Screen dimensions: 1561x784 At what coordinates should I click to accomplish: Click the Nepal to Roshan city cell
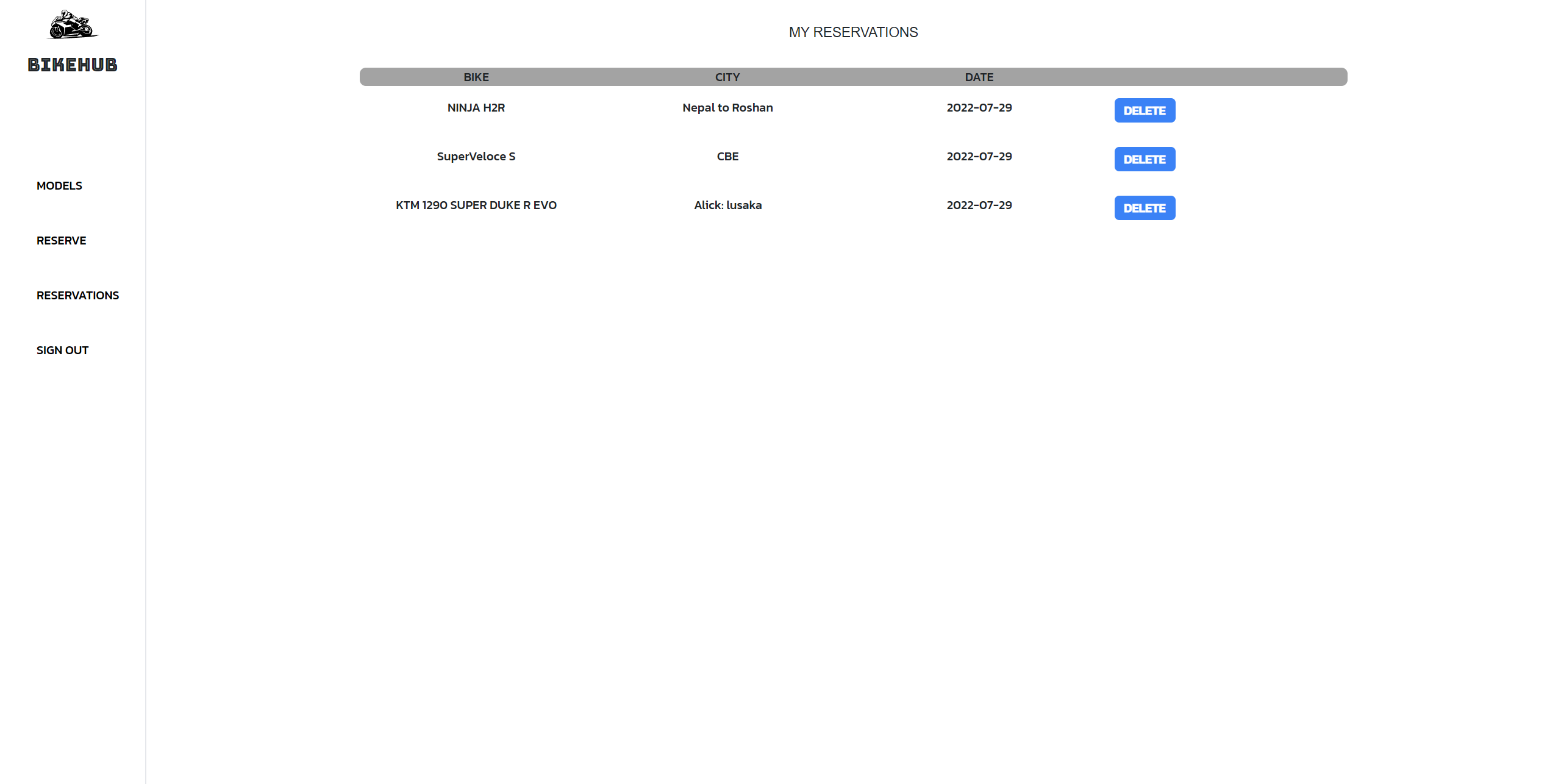727,108
